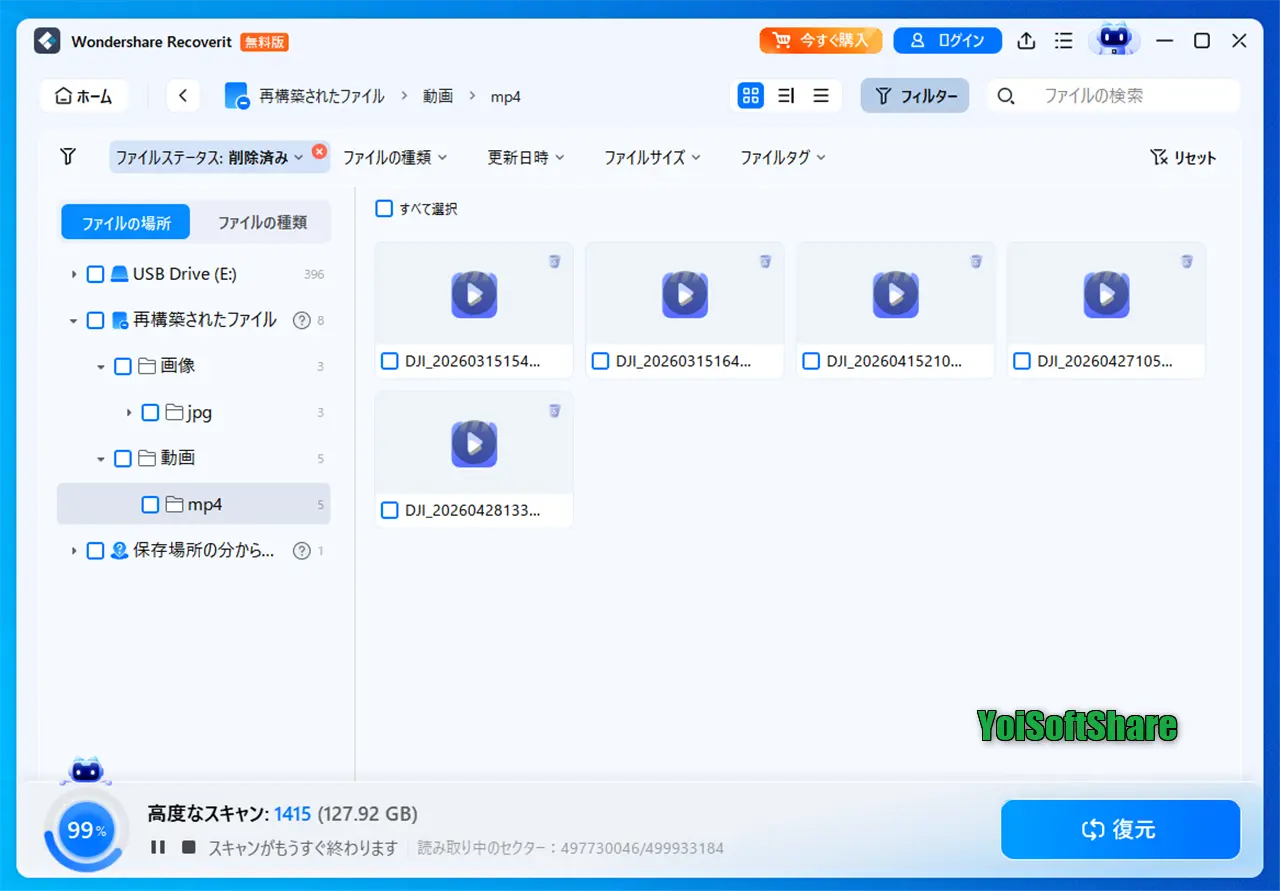Screen dimensions: 1280x891
Task: Click the search magnifier icon
Action: tap(1007, 96)
